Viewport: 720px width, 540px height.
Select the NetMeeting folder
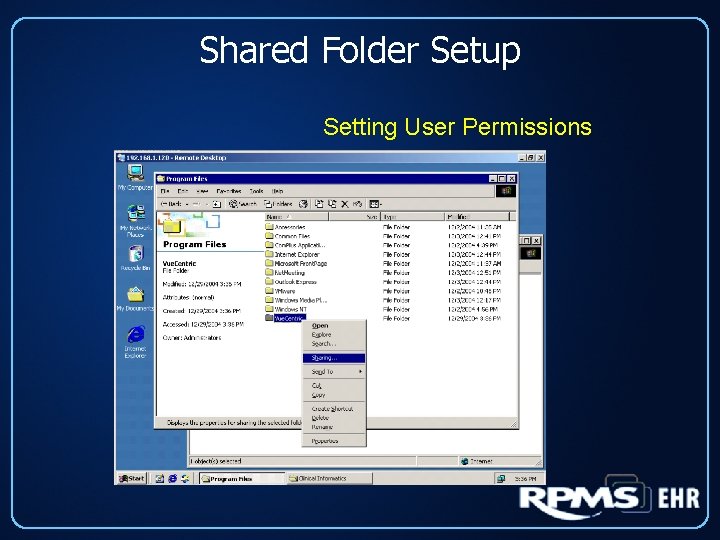[285, 273]
